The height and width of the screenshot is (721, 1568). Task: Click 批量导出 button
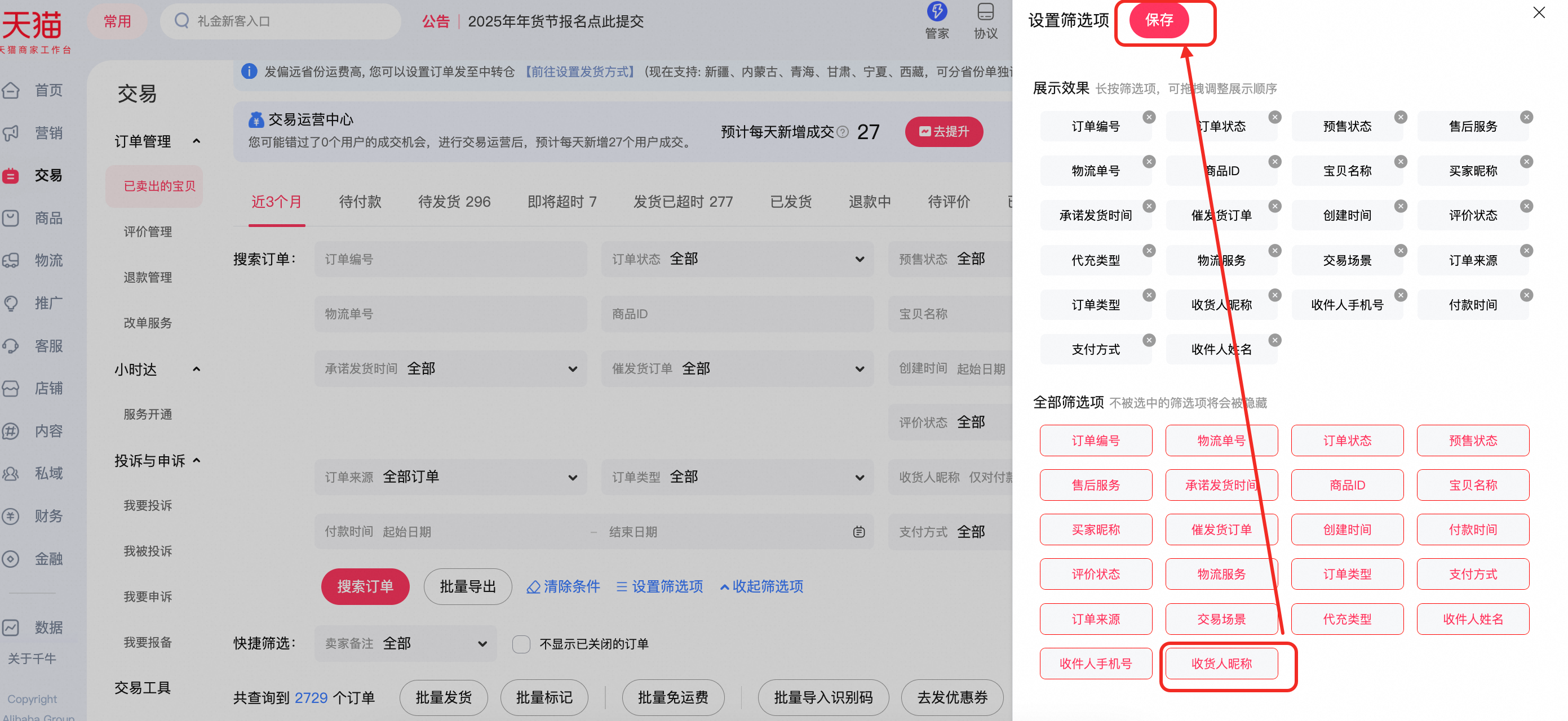(x=467, y=586)
